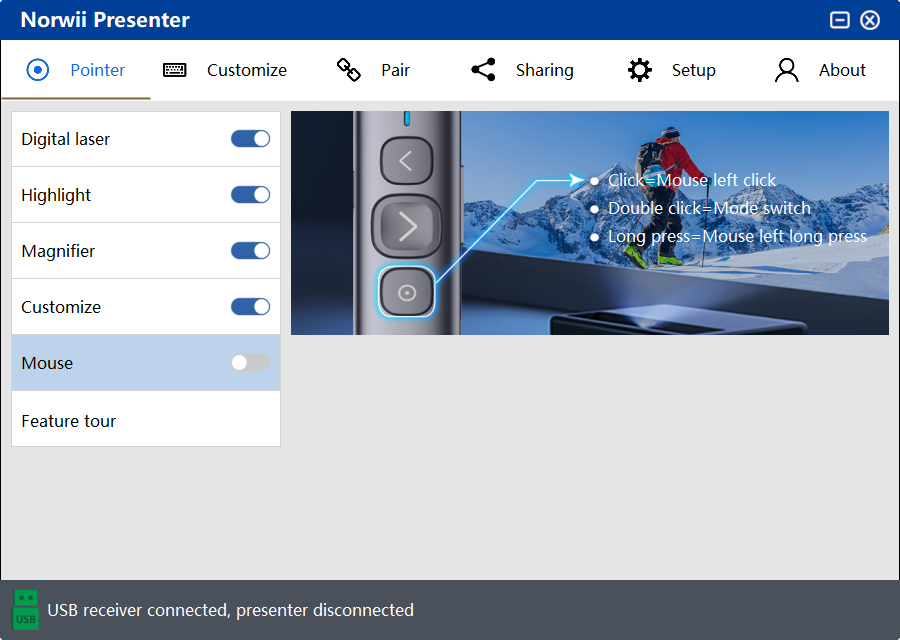Click the About person icon
The image size is (900, 640).
click(x=786, y=70)
